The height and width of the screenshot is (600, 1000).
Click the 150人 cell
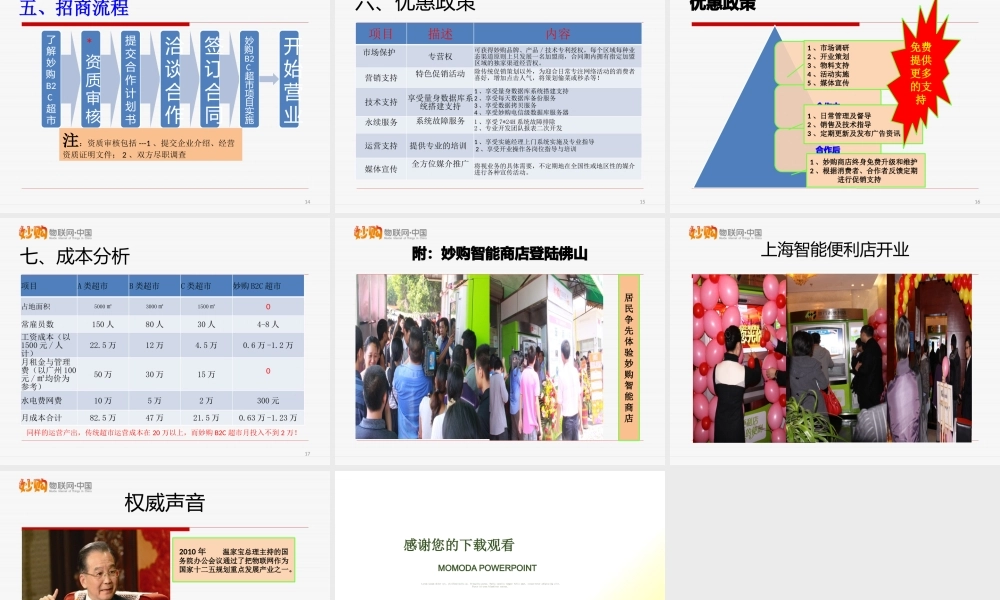(103, 324)
